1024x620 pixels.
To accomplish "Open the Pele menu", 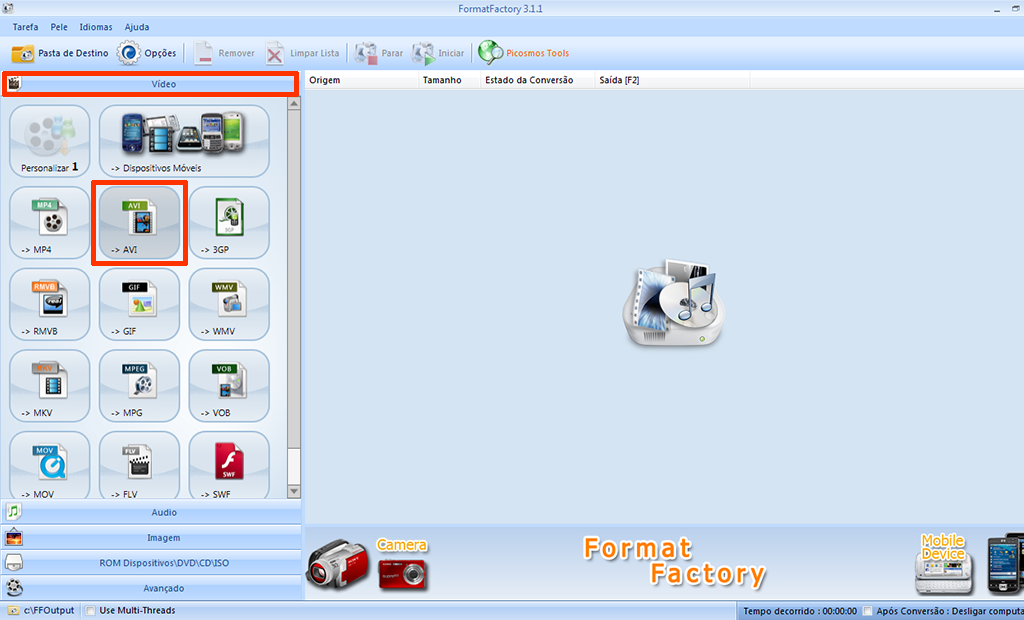I will tap(59, 27).
